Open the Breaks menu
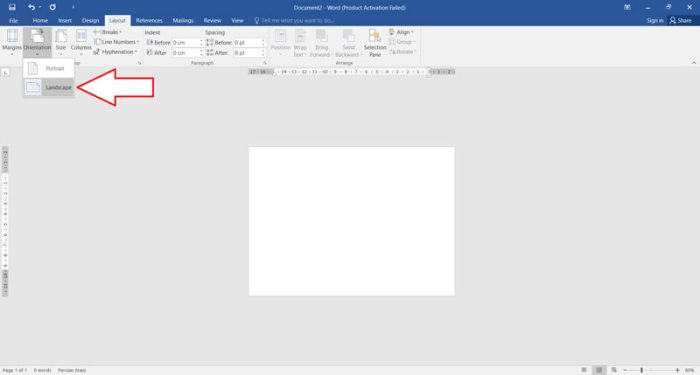700x375 pixels. (x=107, y=32)
